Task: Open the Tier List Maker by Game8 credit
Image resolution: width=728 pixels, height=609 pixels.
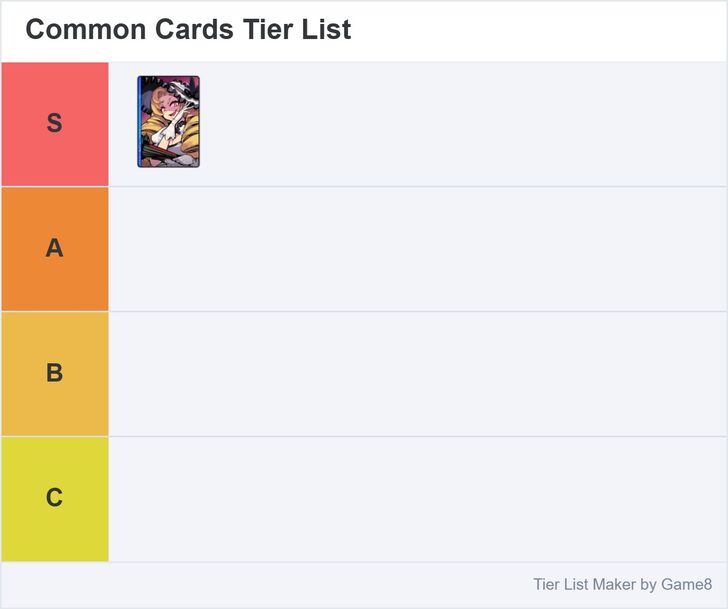Action: (x=622, y=584)
